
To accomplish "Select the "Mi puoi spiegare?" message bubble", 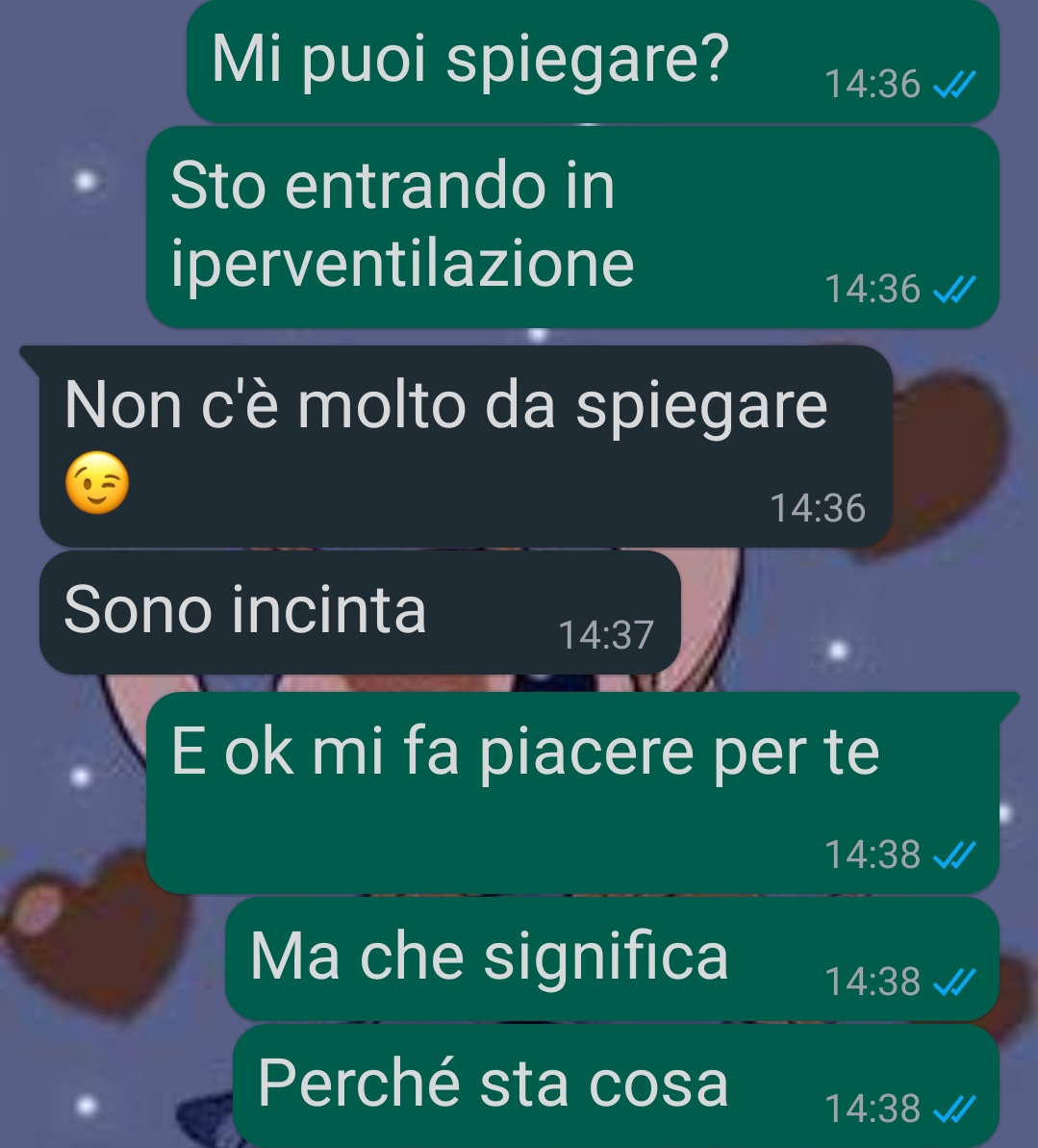I will click(593, 62).
